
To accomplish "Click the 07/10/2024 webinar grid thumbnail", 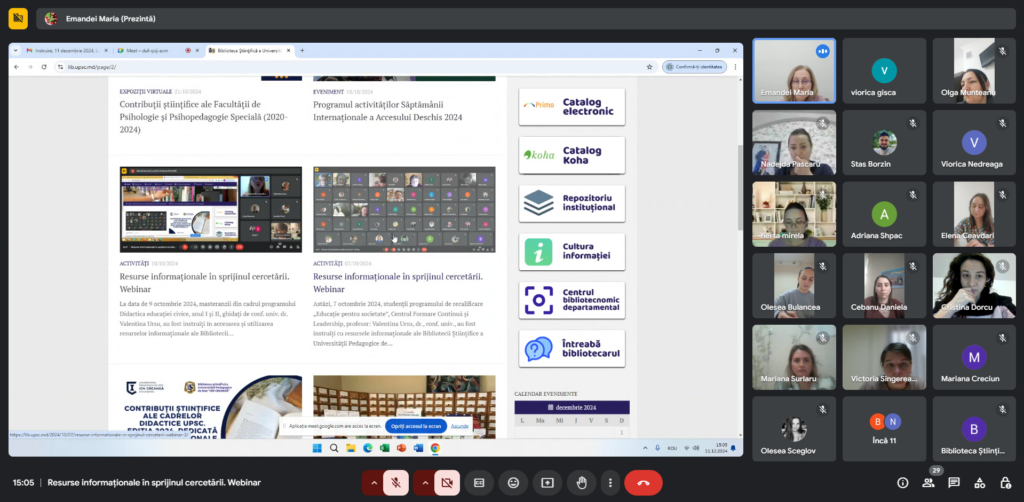I will click(404, 210).
